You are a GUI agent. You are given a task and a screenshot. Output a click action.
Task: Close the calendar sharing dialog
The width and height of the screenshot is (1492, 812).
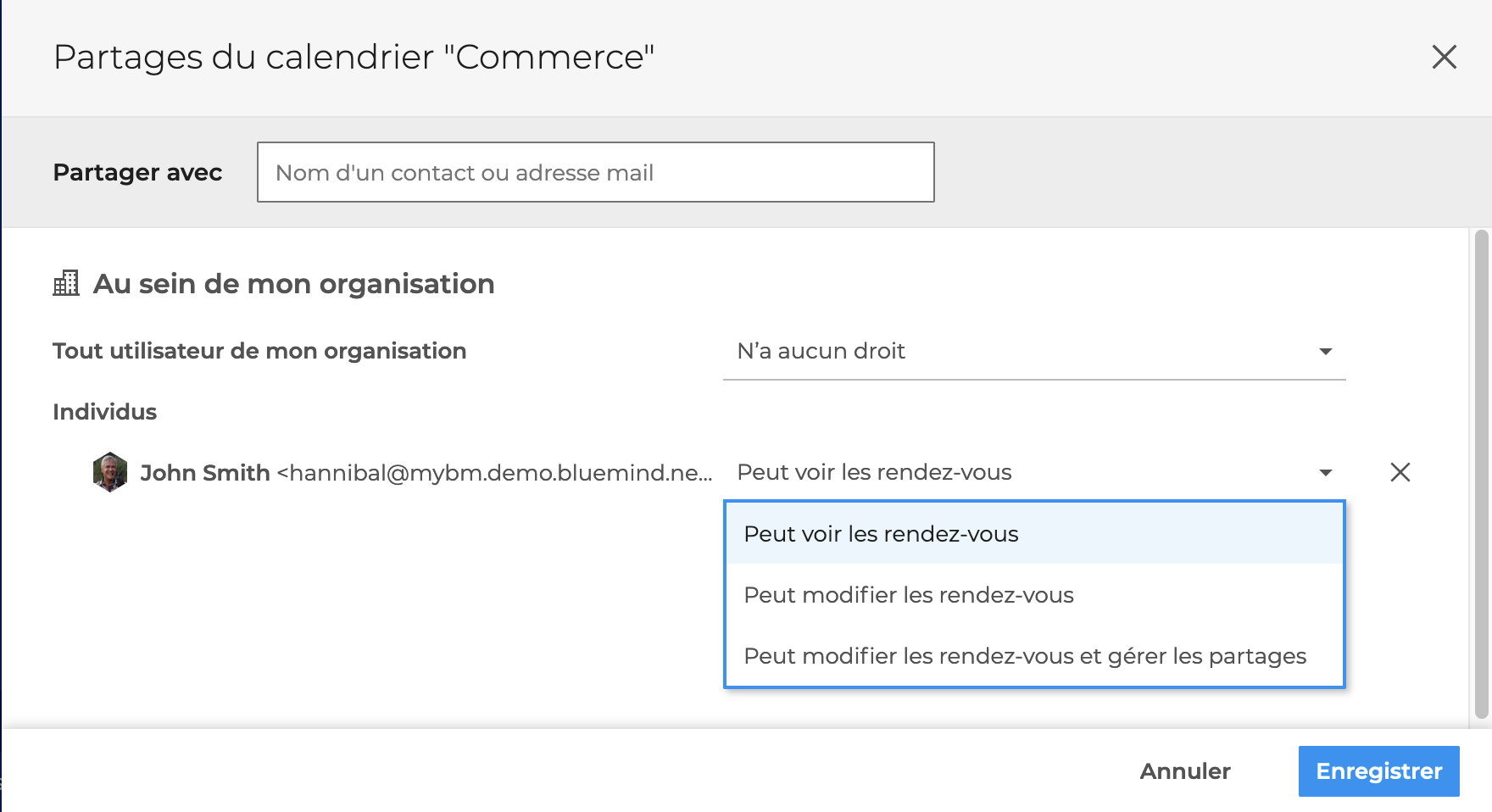1444,57
